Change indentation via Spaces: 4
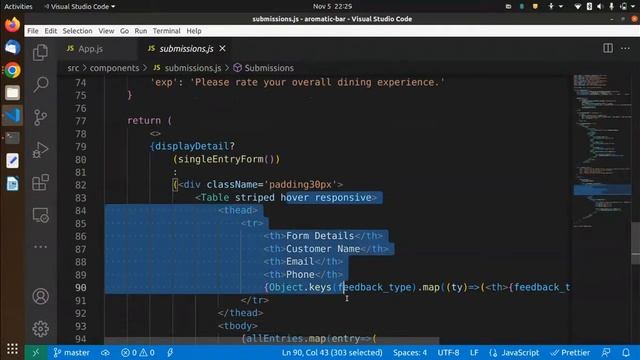This screenshot has width=640, height=360. [410, 353]
